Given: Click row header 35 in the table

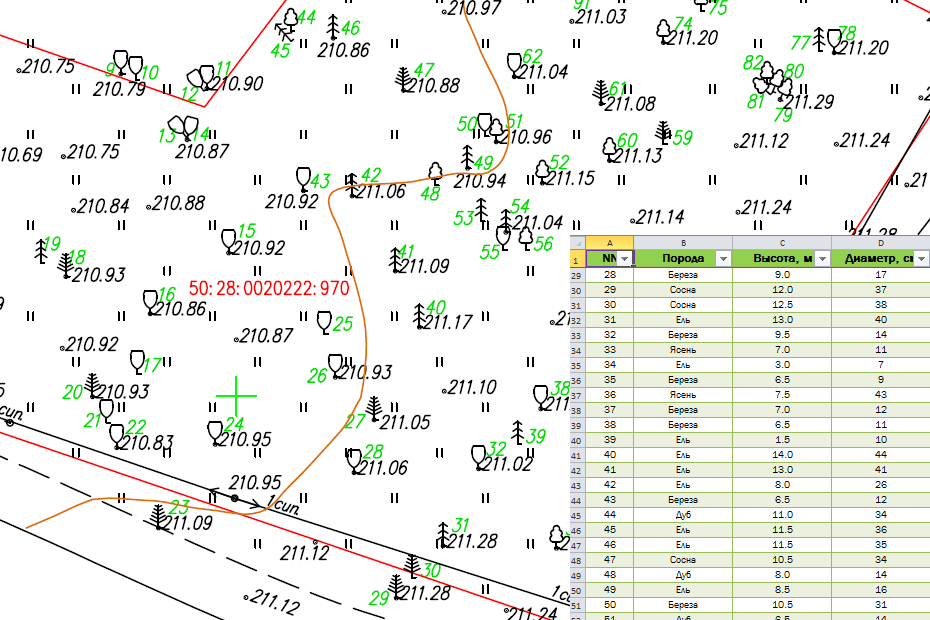Looking at the screenshot, I should [577, 380].
